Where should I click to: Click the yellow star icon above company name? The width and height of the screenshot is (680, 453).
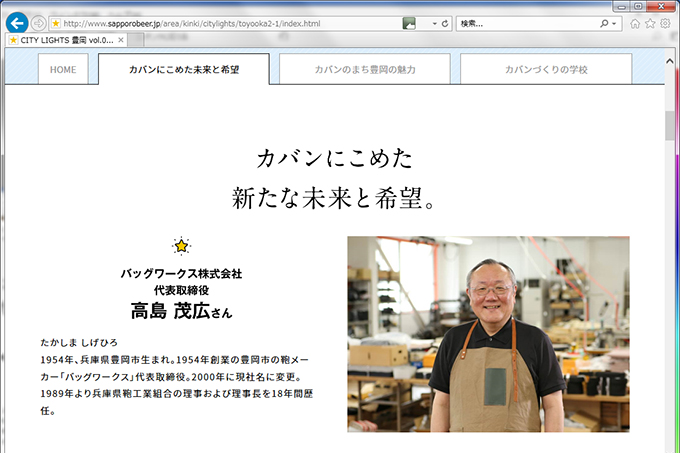point(181,246)
